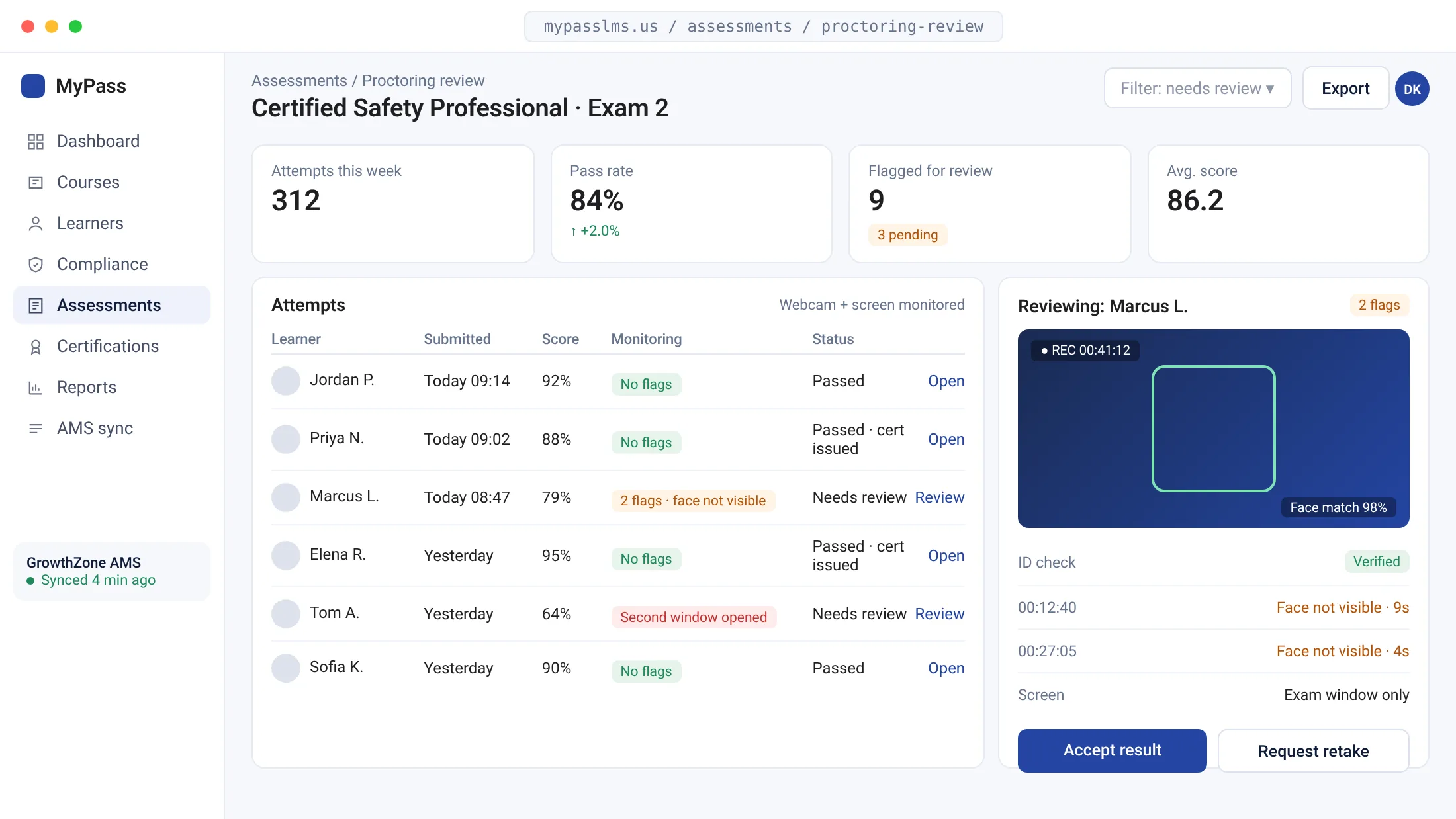Open Compliance section

(x=112, y=264)
